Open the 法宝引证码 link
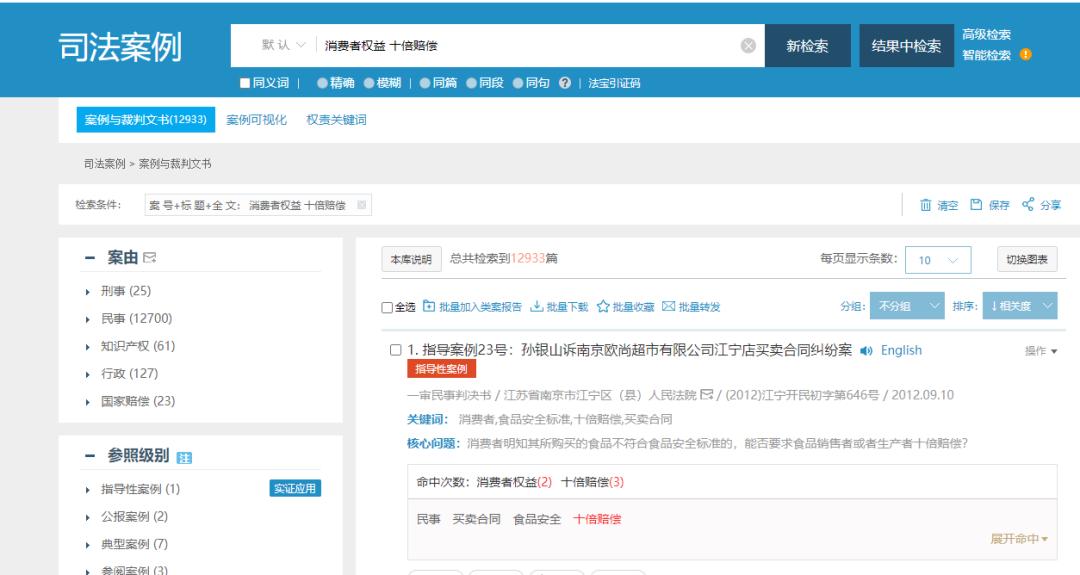 (x=614, y=83)
